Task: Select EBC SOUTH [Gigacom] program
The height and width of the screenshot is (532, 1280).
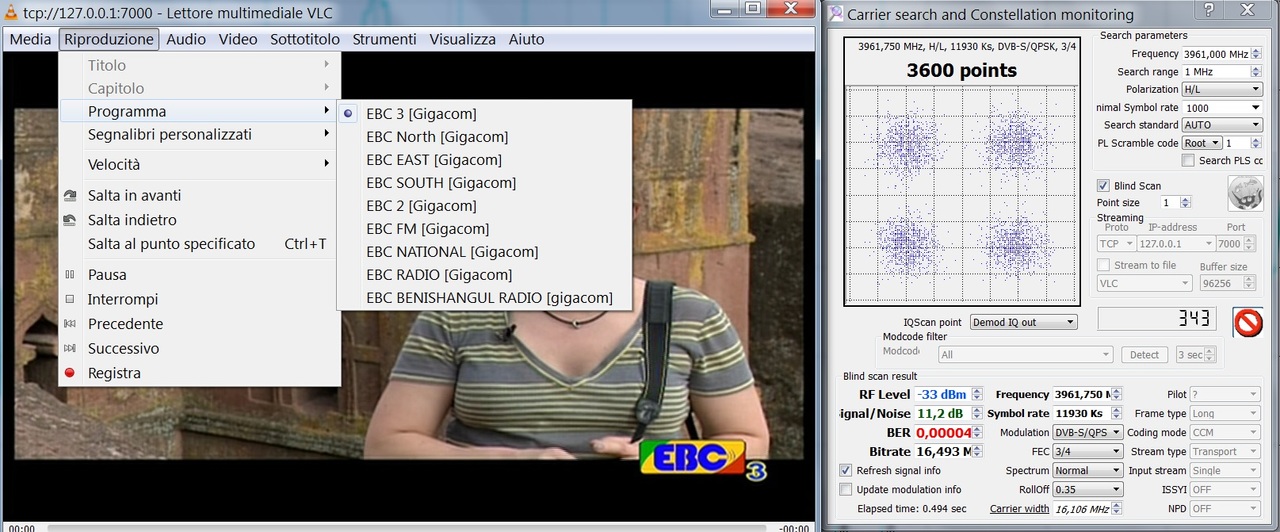Action: pos(484,183)
